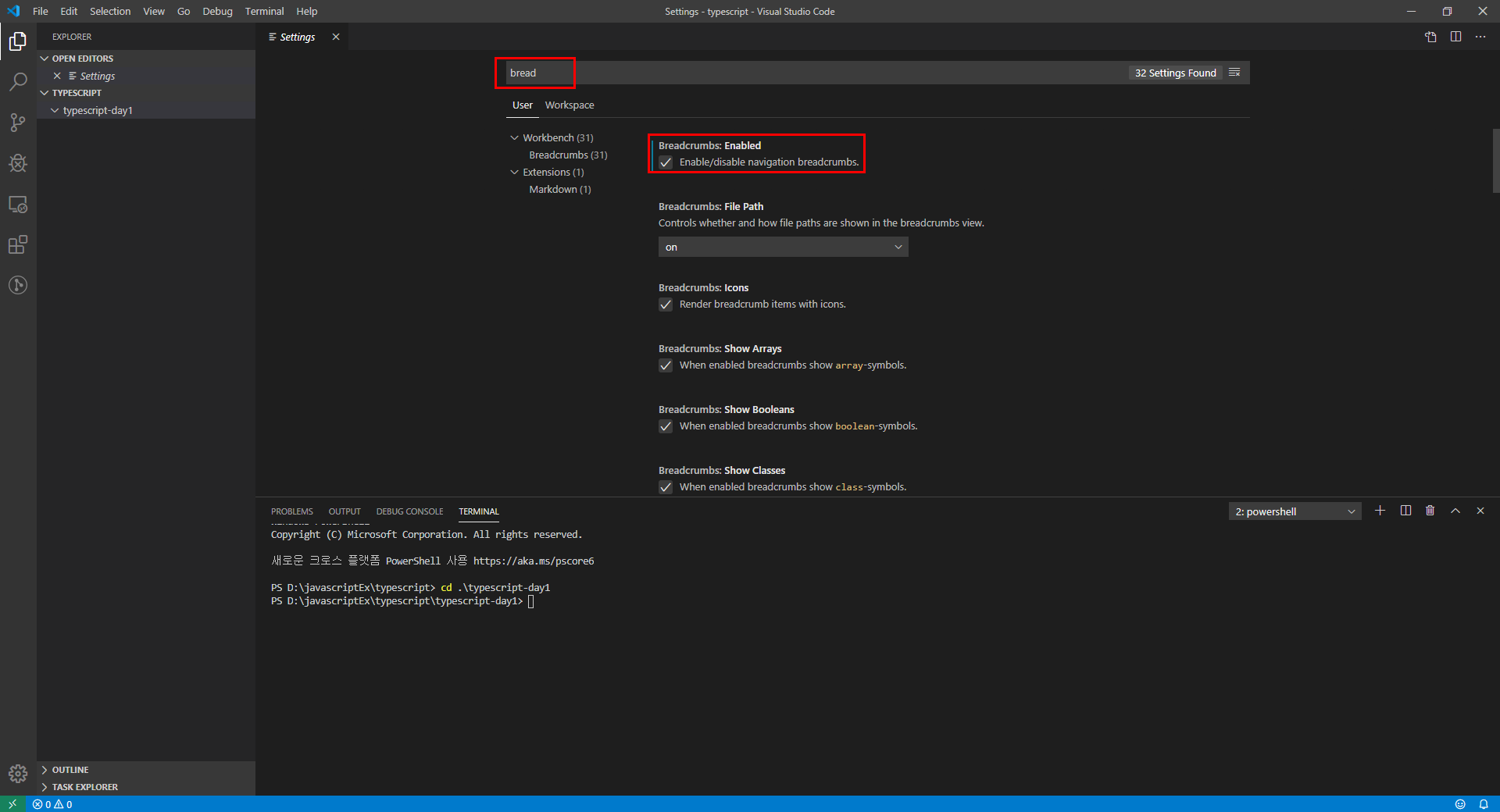The image size is (1500, 812).
Task: Create a new terminal with plus icon
Action: (1380, 511)
